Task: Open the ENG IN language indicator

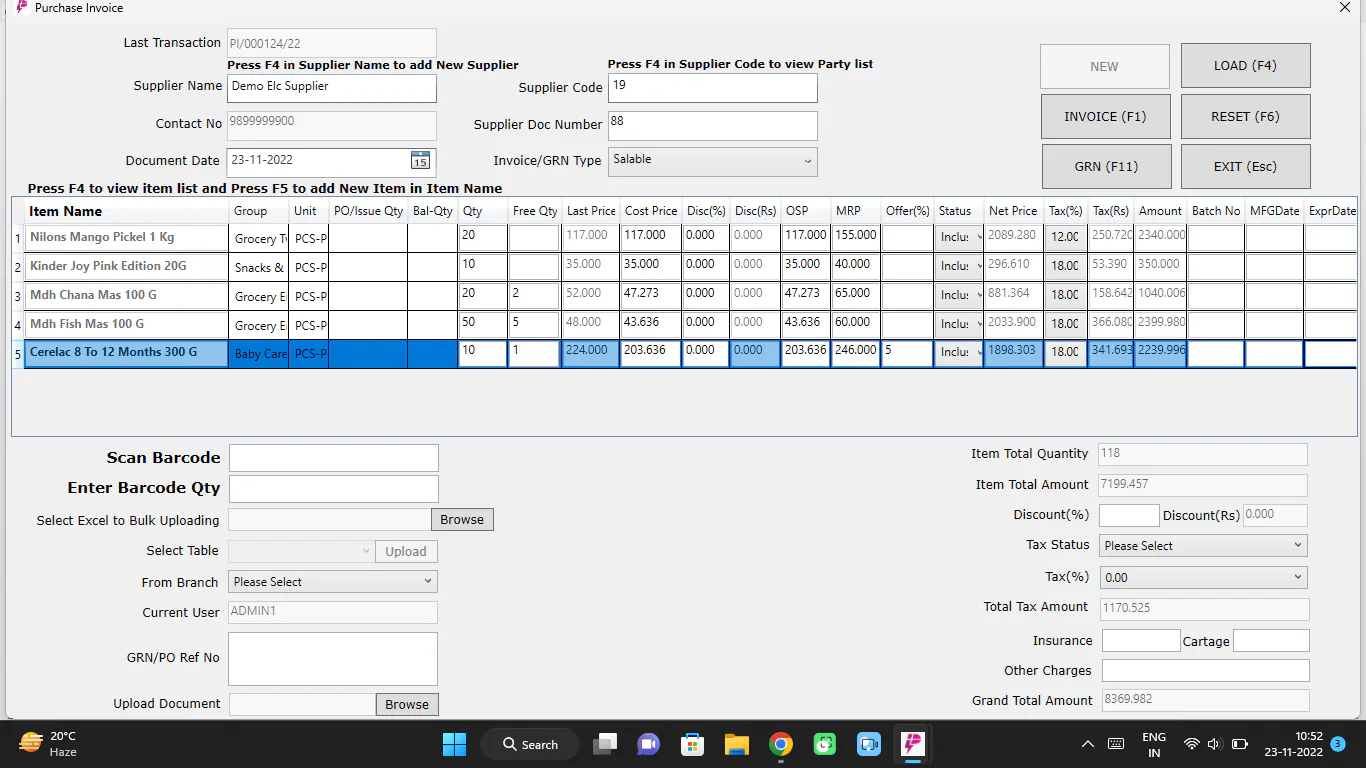Action: pos(1154,745)
